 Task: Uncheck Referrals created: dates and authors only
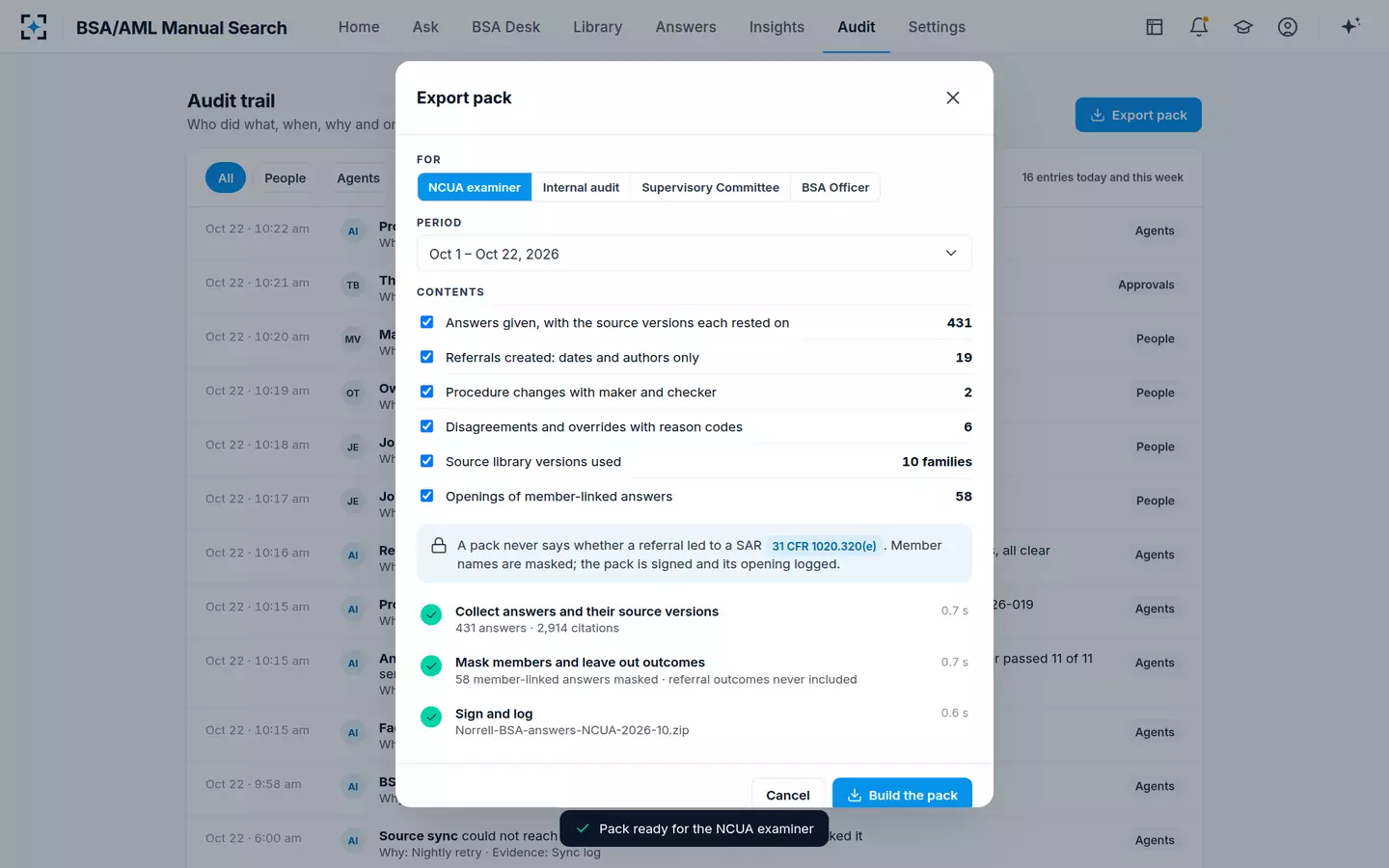pos(426,357)
